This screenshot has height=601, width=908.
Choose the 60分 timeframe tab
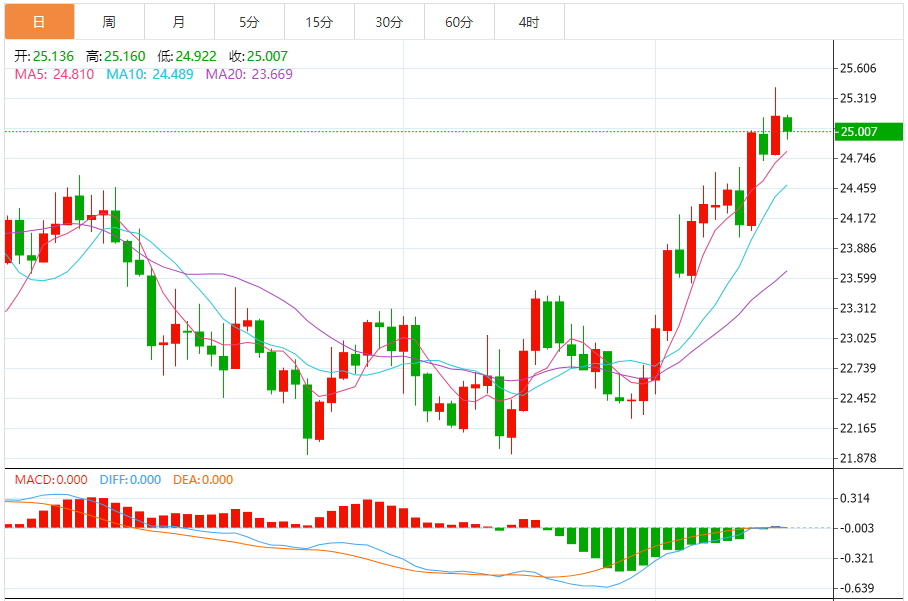[x=459, y=22]
